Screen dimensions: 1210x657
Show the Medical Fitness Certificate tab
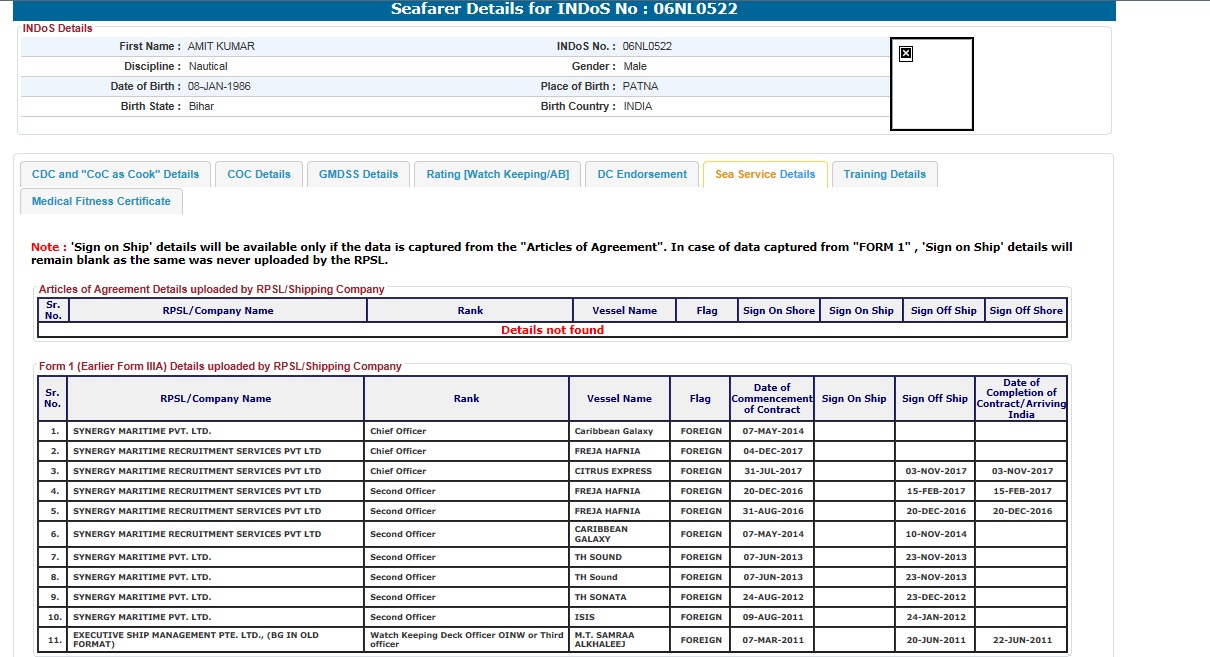pos(101,201)
